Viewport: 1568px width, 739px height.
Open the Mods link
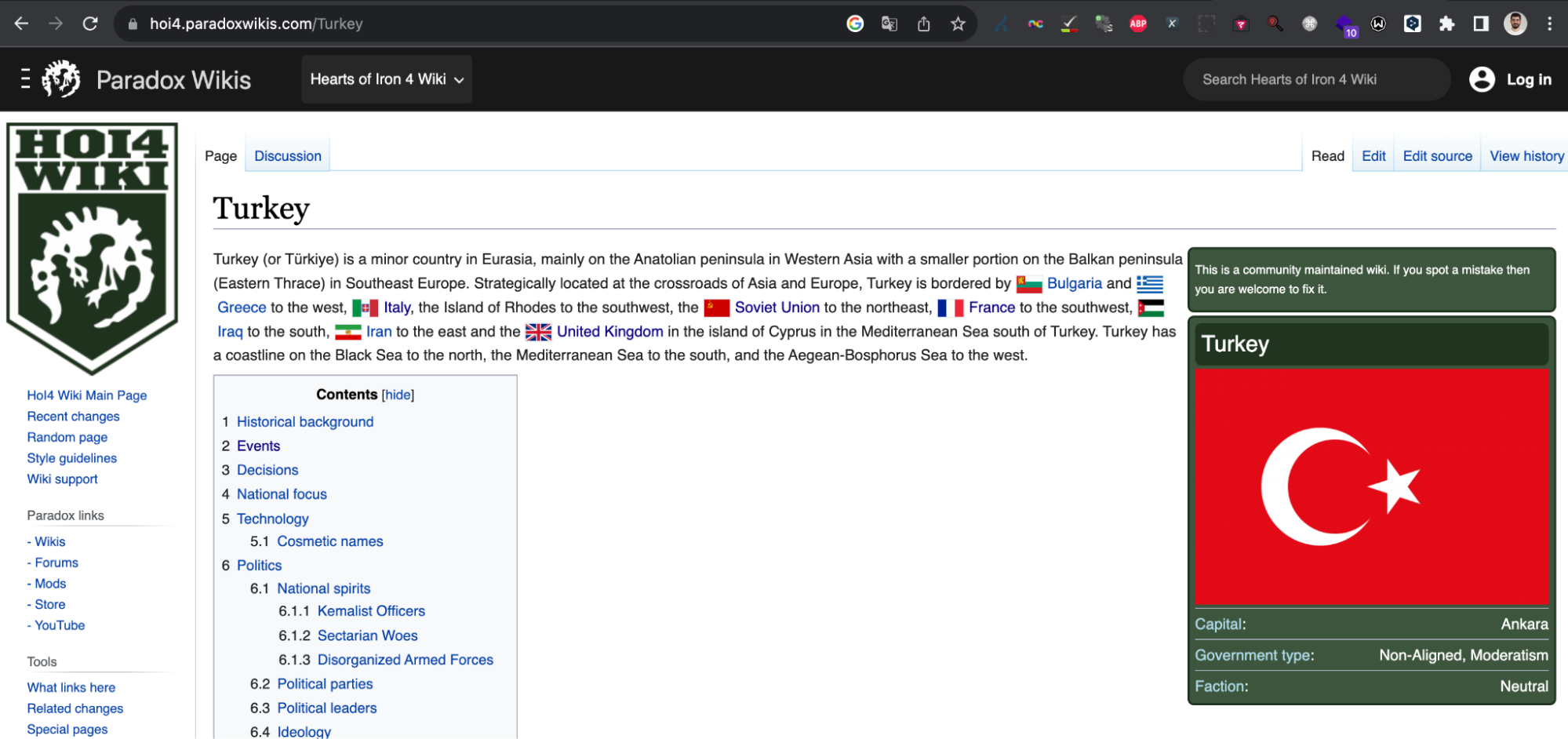[x=50, y=584]
